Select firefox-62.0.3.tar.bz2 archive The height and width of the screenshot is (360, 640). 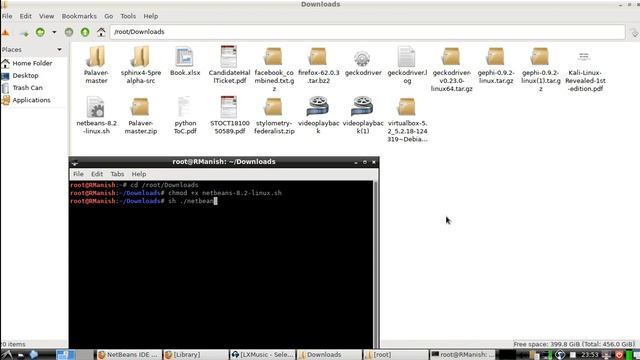318,65
